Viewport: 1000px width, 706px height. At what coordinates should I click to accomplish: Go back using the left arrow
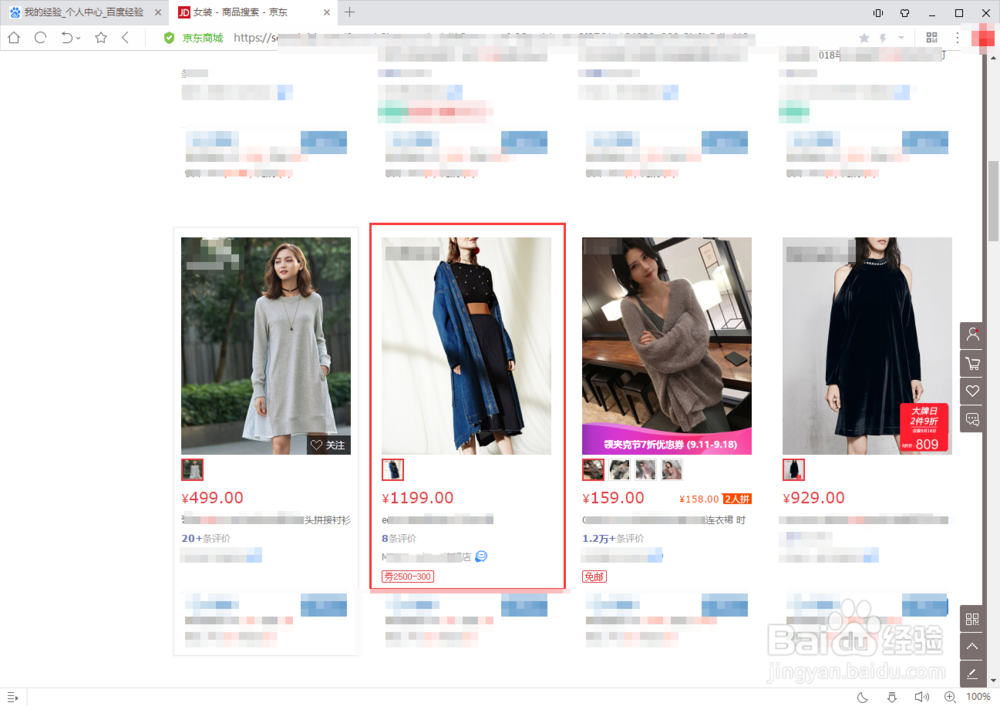coord(125,38)
